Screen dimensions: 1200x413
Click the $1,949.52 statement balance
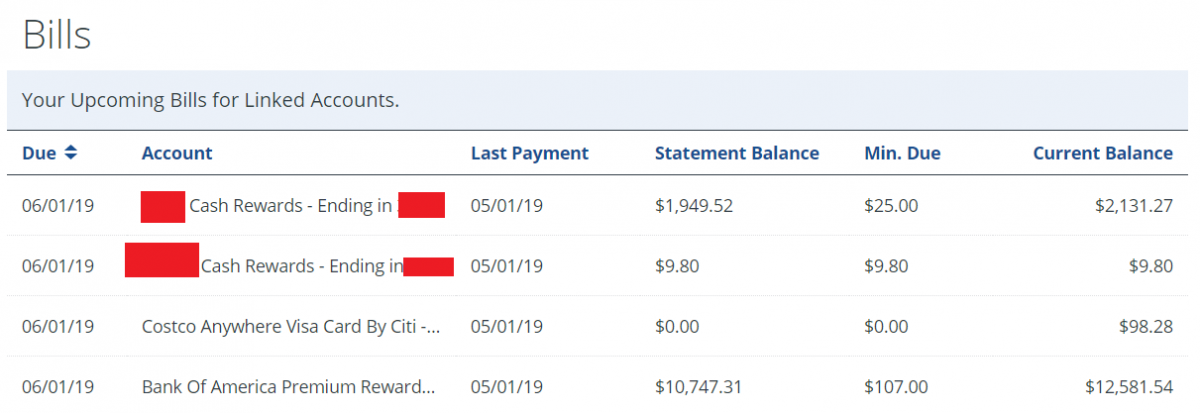pos(694,206)
